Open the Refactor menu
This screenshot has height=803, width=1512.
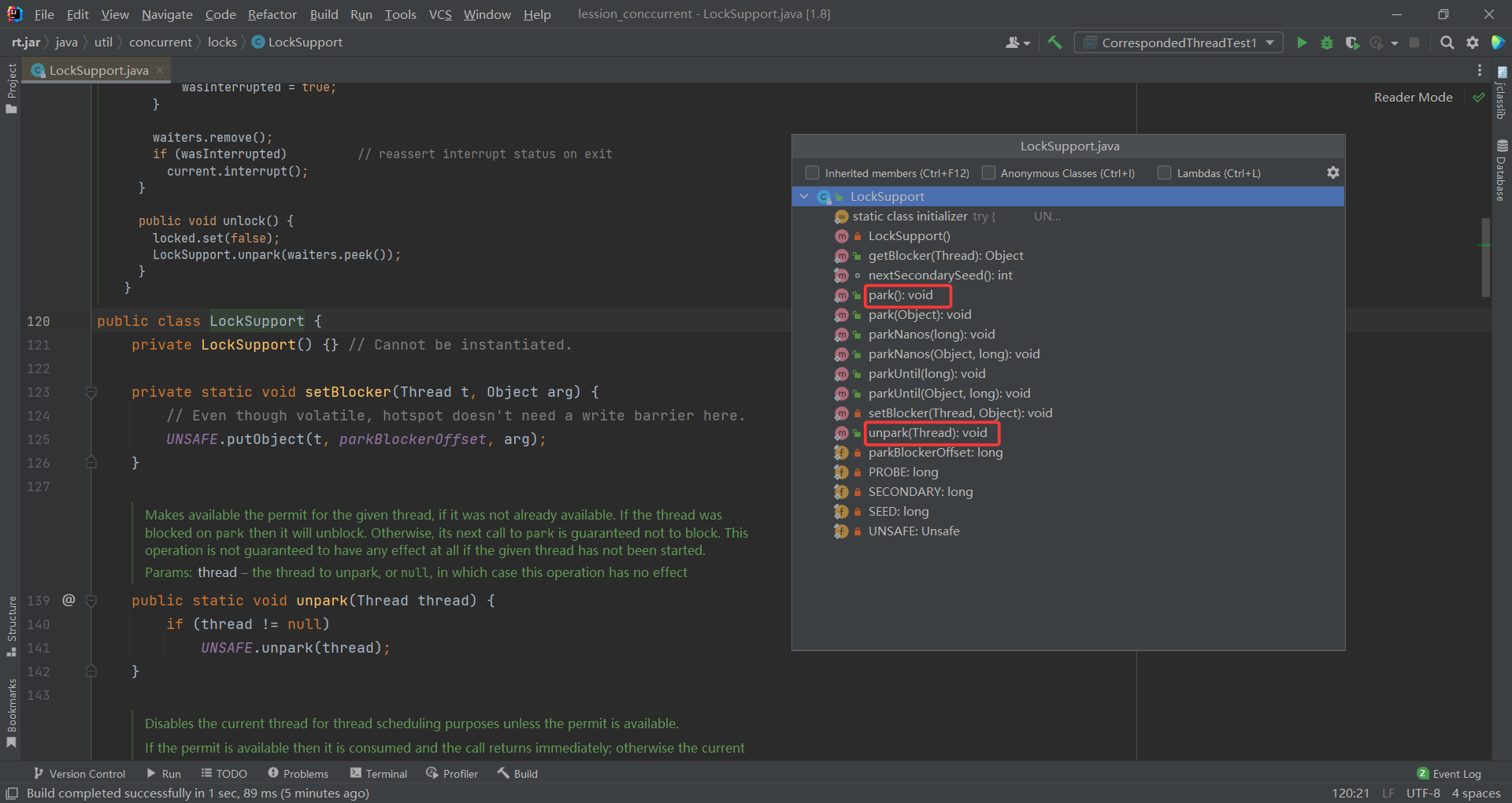272,14
